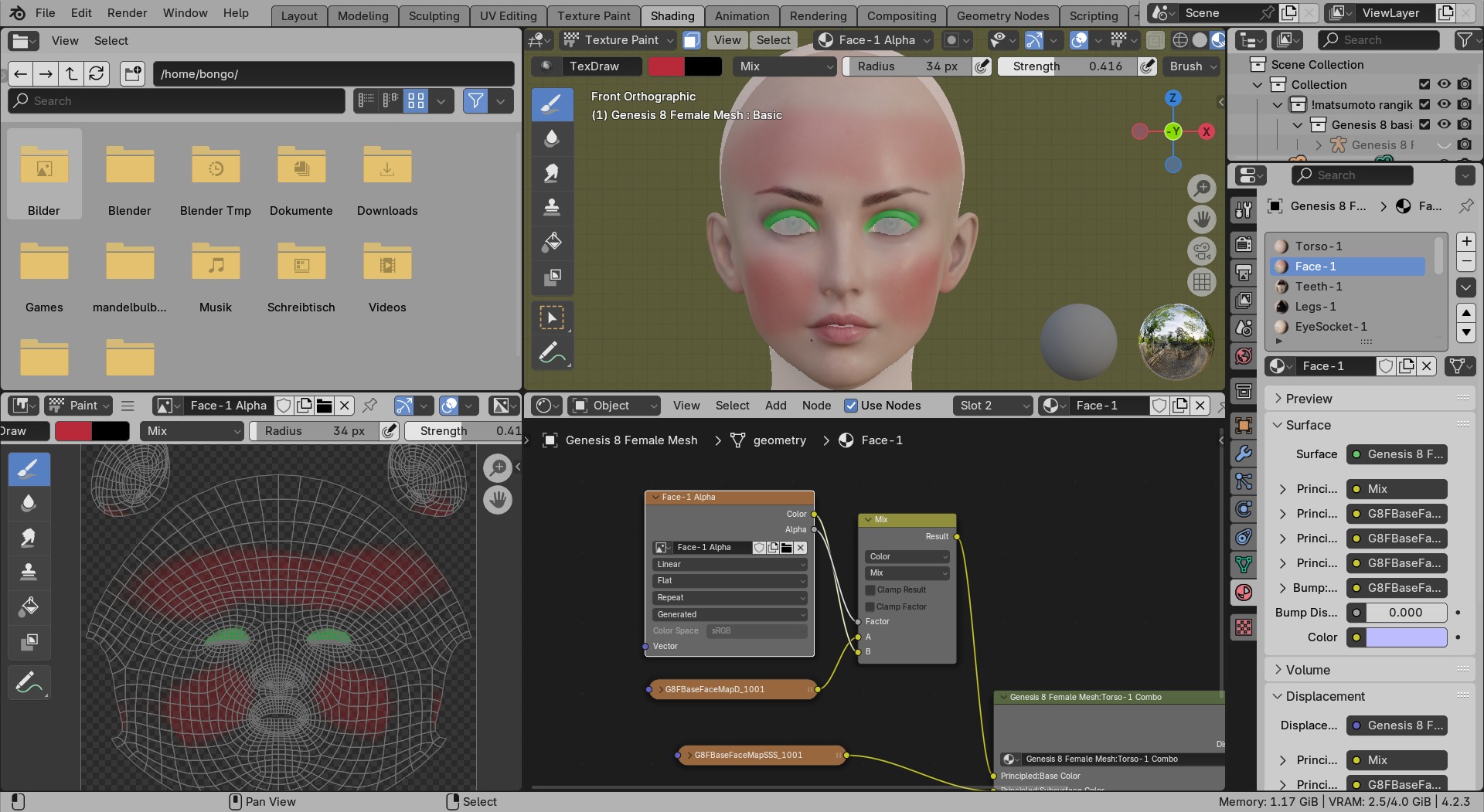1484x812 pixels.
Task: Open the Render menu
Action: (127, 13)
